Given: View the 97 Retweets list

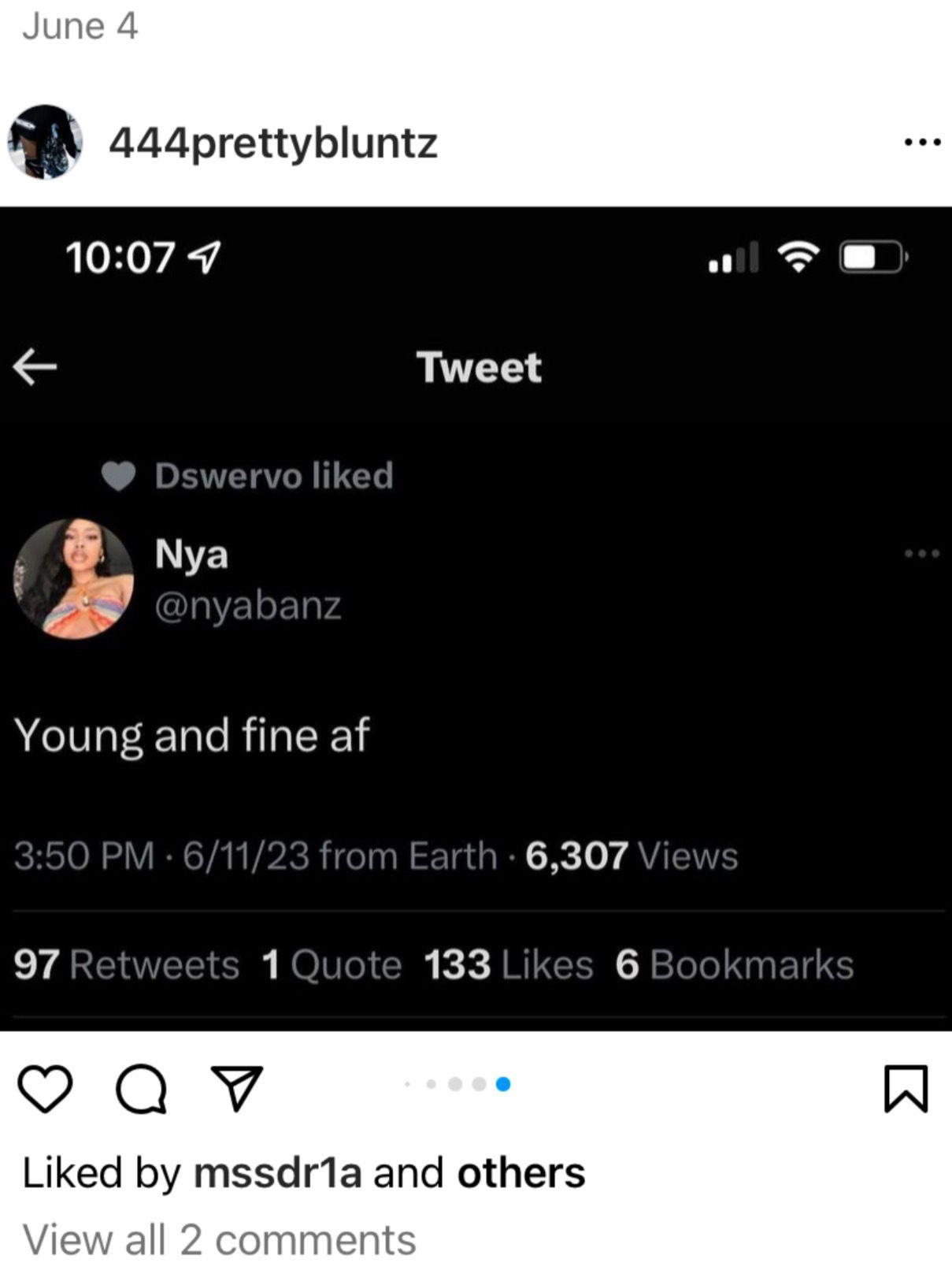Looking at the screenshot, I should [126, 965].
